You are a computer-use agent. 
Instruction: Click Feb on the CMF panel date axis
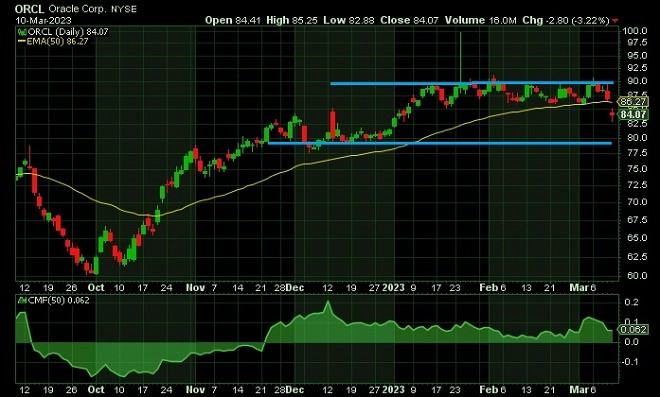click(x=489, y=390)
